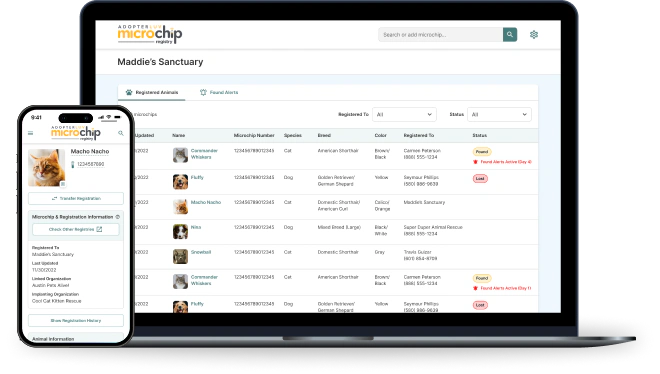Click Found Alerts Active (Day 4) link
The height and width of the screenshot is (374, 660).
[506, 162]
